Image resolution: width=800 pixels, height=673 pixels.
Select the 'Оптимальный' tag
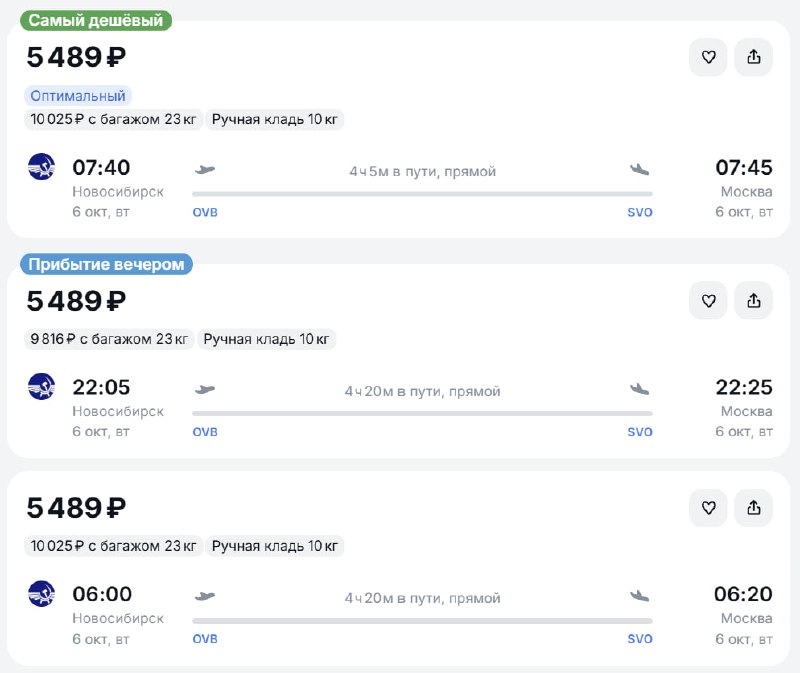(x=78, y=96)
